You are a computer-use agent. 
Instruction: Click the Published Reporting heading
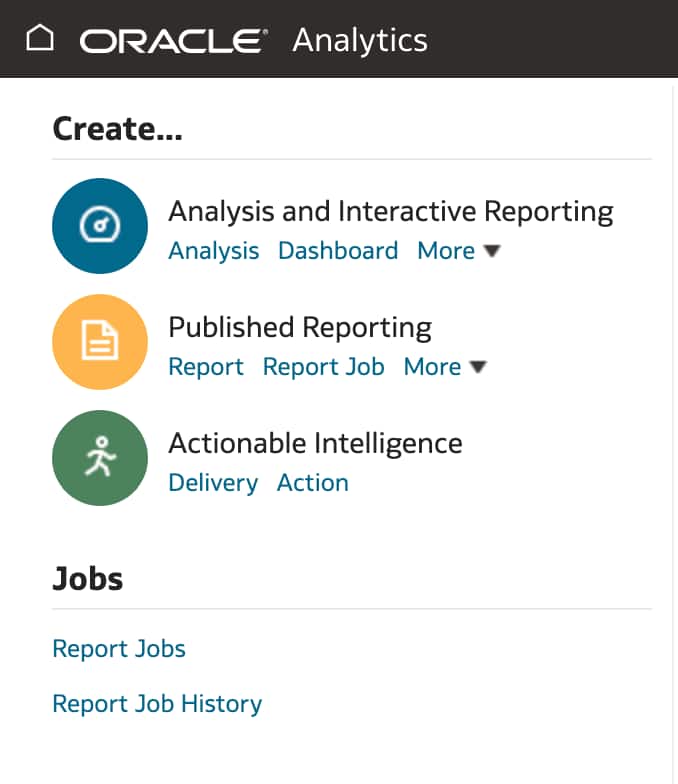click(x=300, y=328)
